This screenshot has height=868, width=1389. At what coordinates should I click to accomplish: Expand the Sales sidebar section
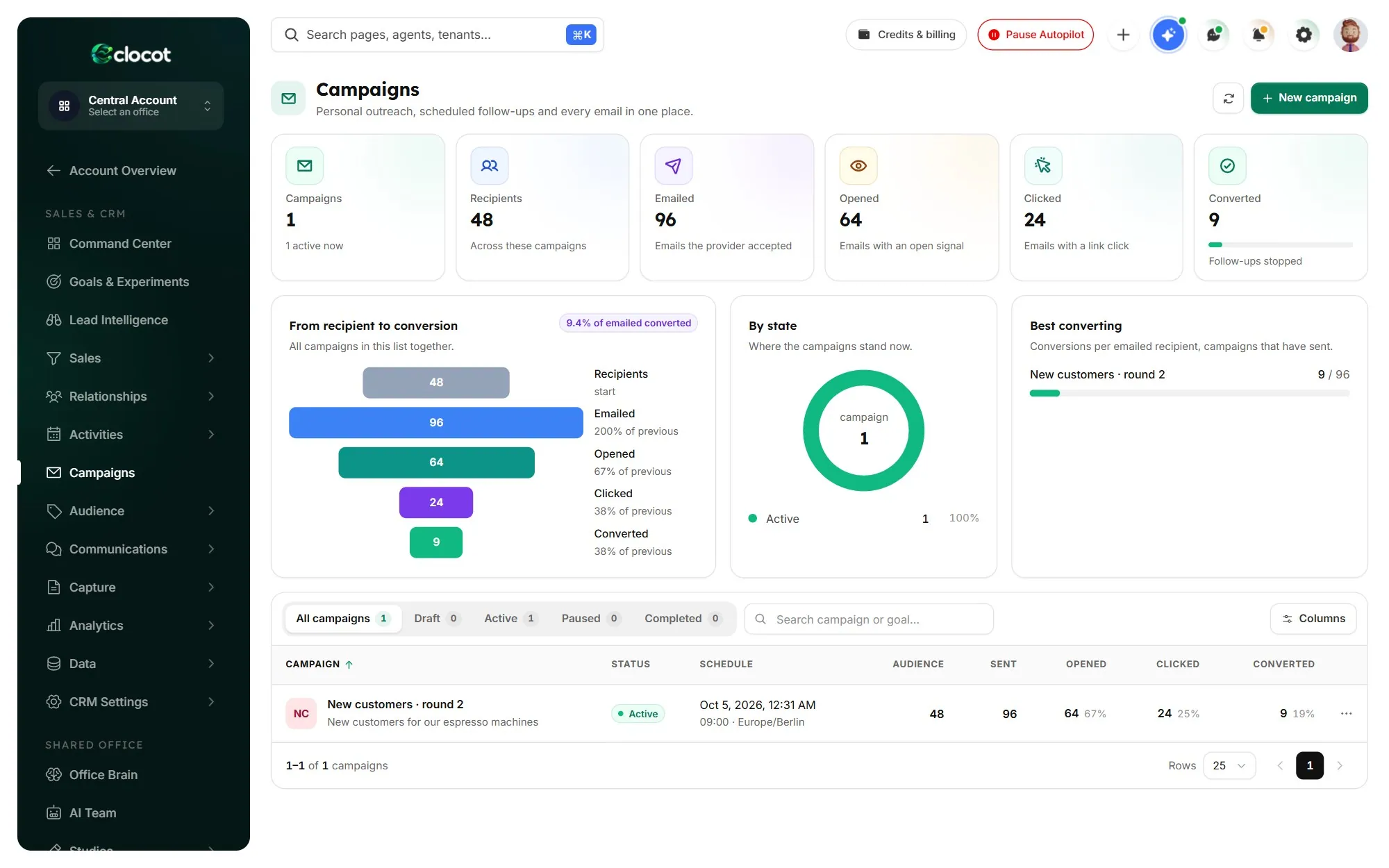coord(131,358)
